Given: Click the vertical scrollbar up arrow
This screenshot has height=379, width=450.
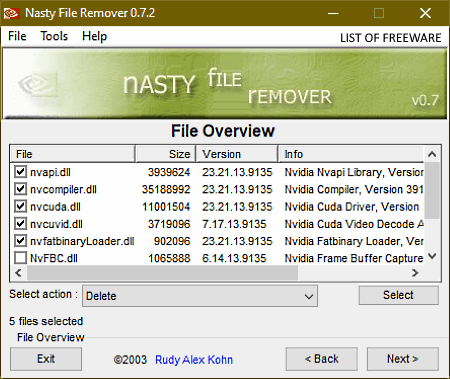Looking at the screenshot, I should (x=432, y=154).
